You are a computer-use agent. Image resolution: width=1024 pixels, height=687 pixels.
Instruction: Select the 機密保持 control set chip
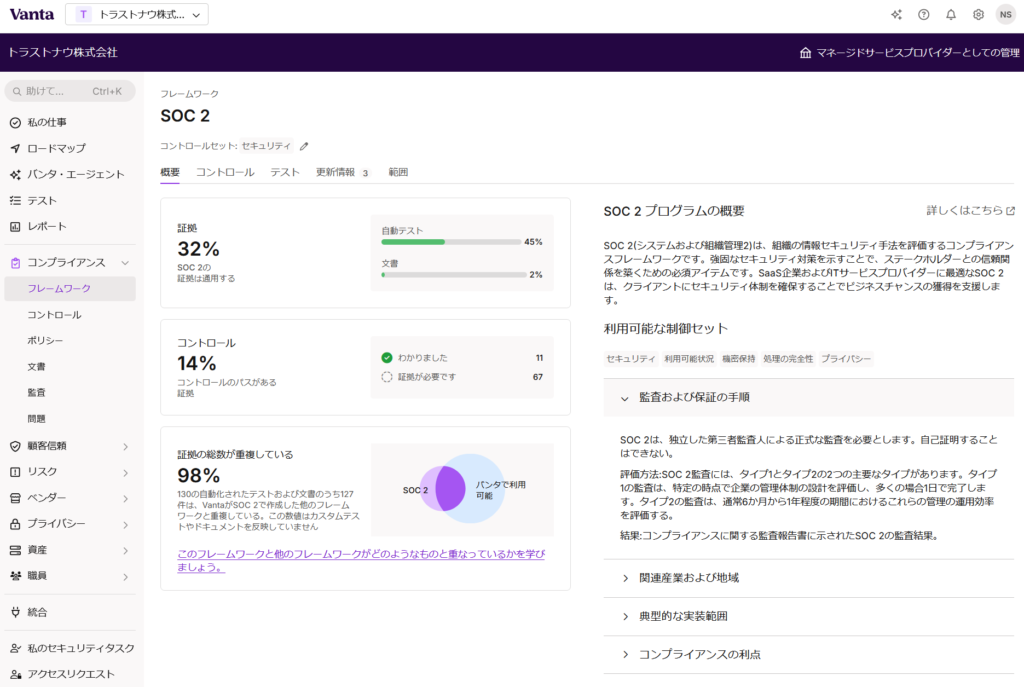pos(739,359)
